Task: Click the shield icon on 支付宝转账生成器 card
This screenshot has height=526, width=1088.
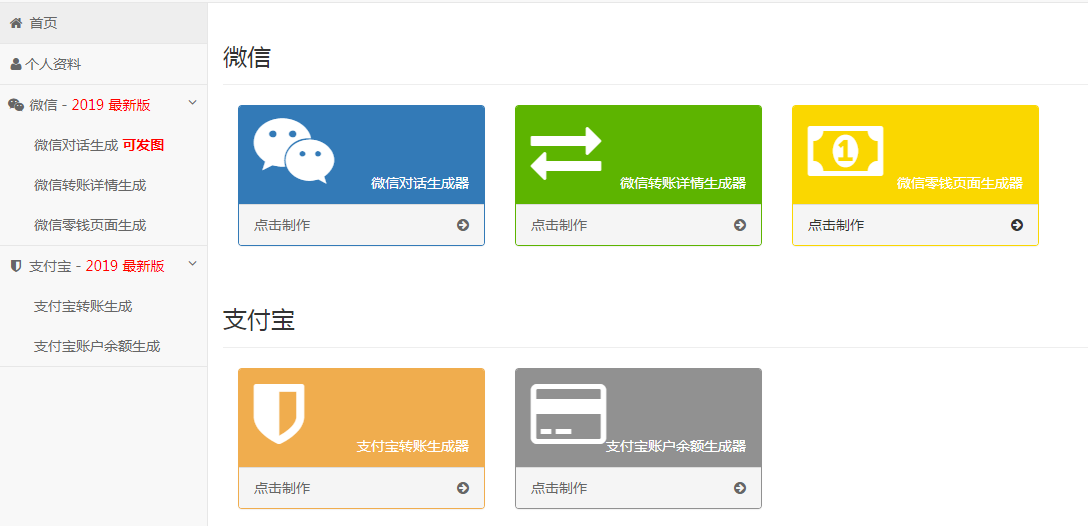Action: 279,414
